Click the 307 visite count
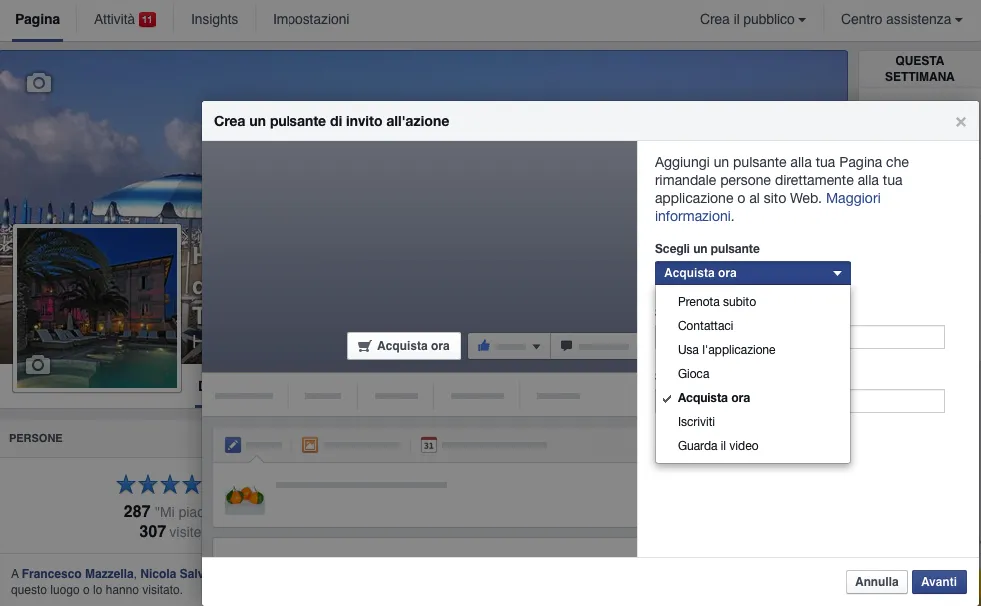Screen dimensions: 981x606 (170, 532)
